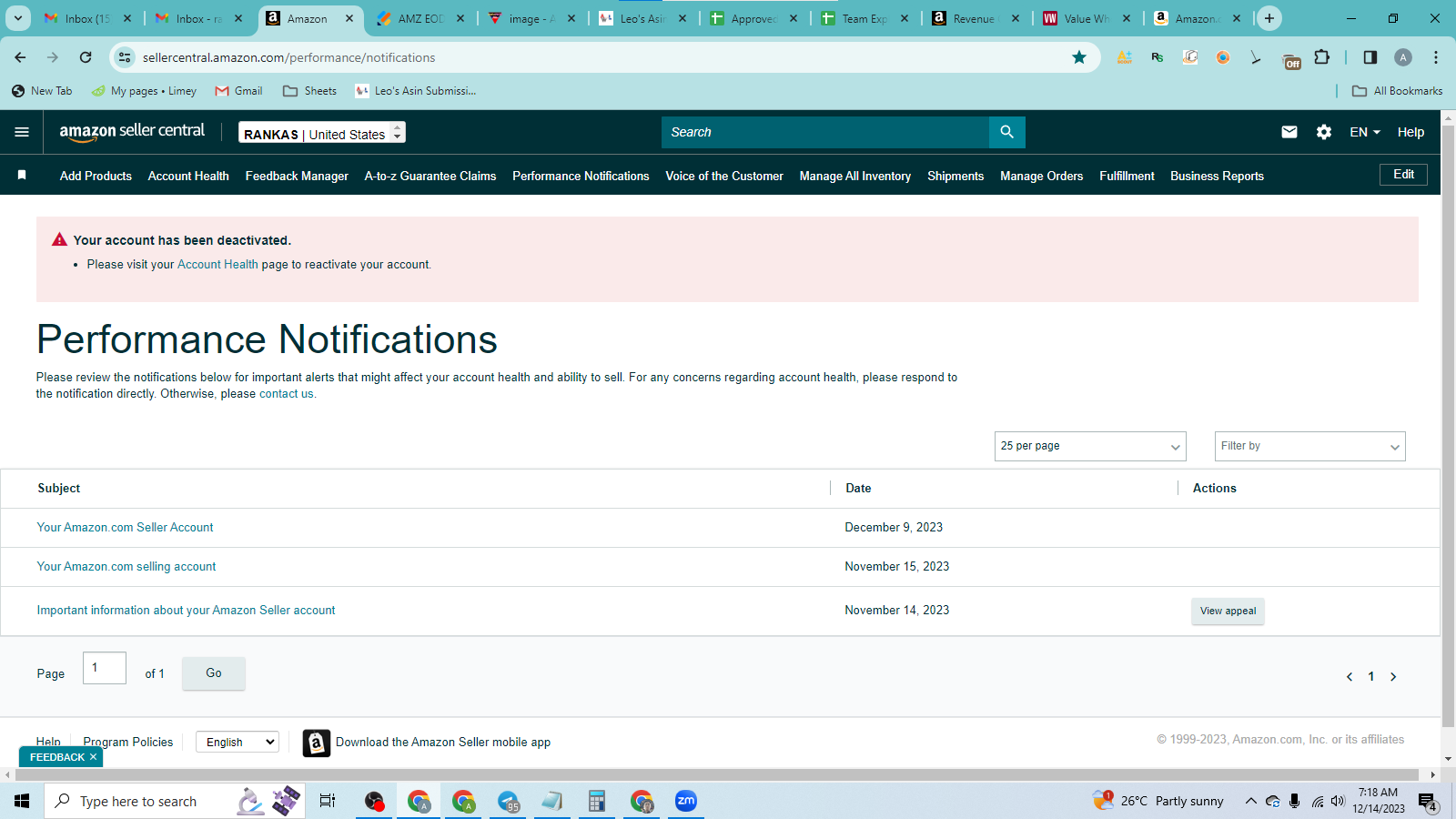Viewport: 1456px width, 819px height.
Task: Open the tab search chevron in Chrome
Action: pyautogui.click(x=18, y=18)
